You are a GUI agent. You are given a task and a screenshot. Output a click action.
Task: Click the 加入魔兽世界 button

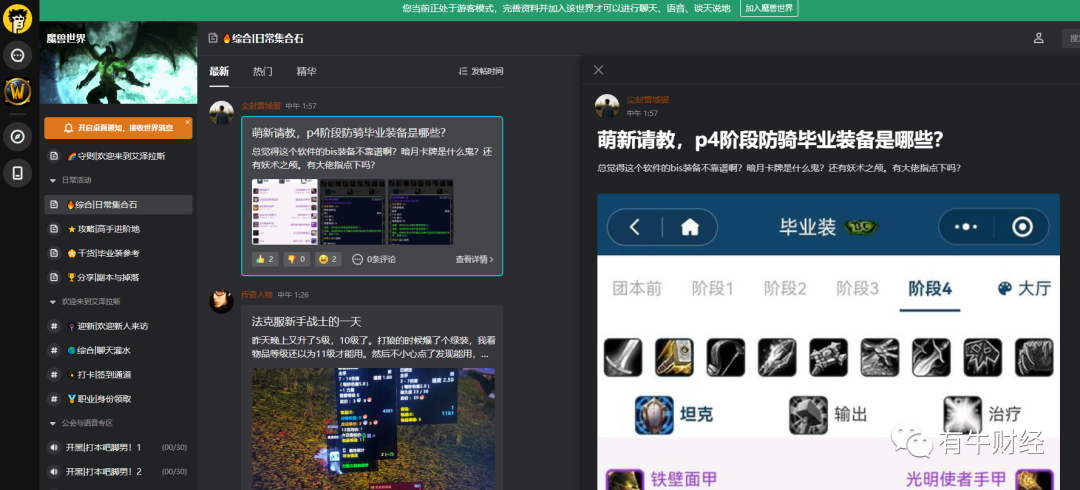pyautogui.click(x=769, y=8)
